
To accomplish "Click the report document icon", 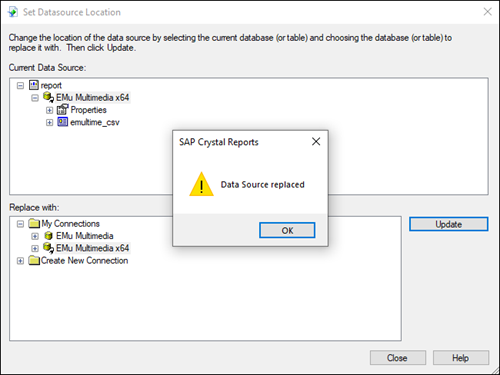I will [x=34, y=85].
